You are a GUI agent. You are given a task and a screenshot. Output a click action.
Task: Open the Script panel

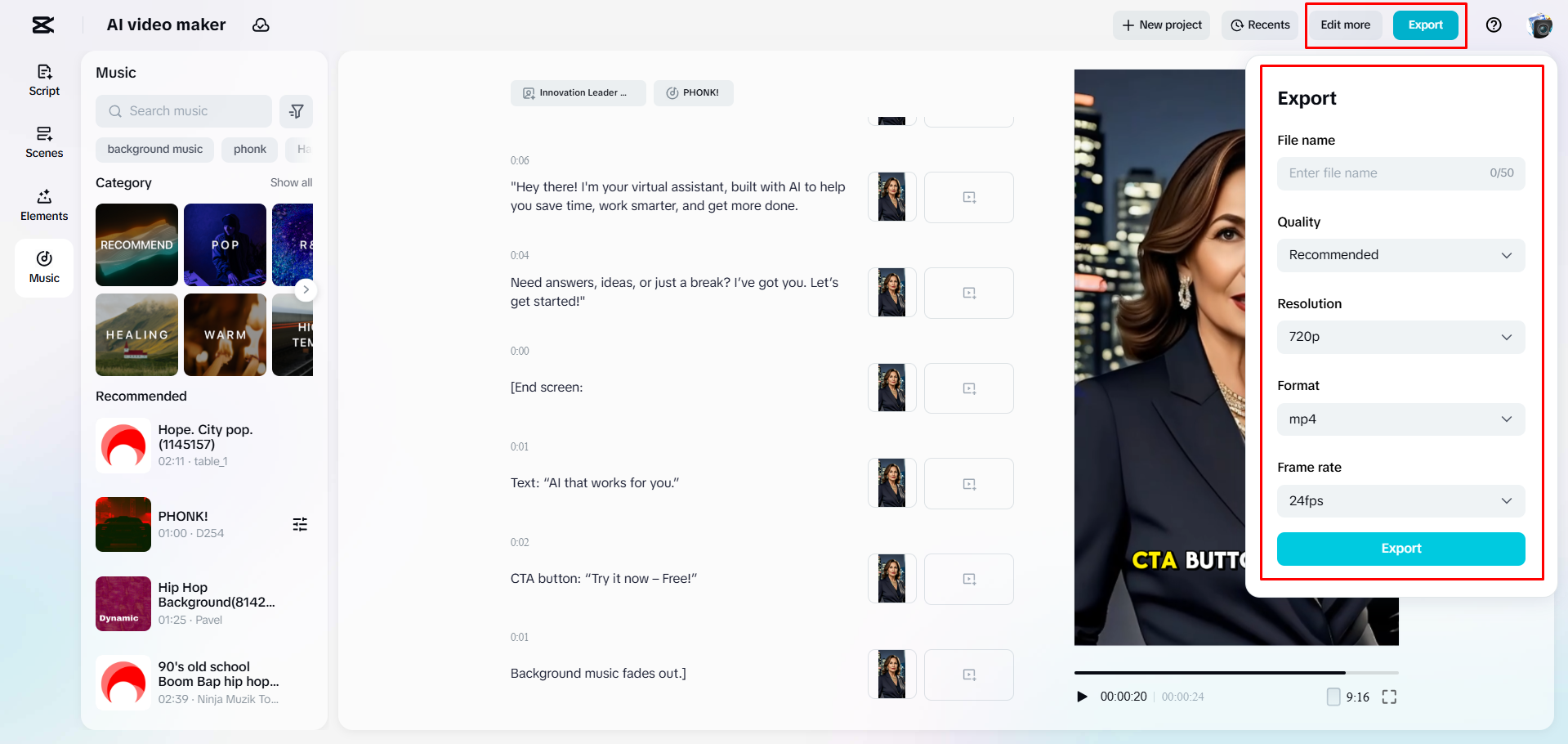click(x=44, y=80)
